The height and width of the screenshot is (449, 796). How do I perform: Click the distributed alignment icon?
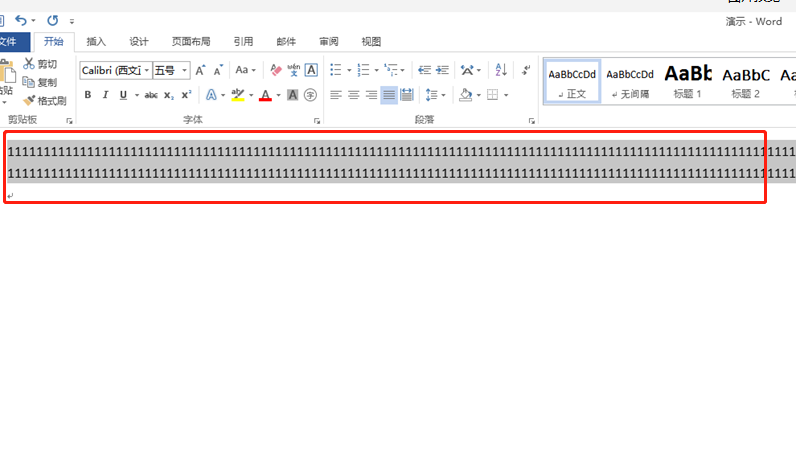click(x=407, y=95)
